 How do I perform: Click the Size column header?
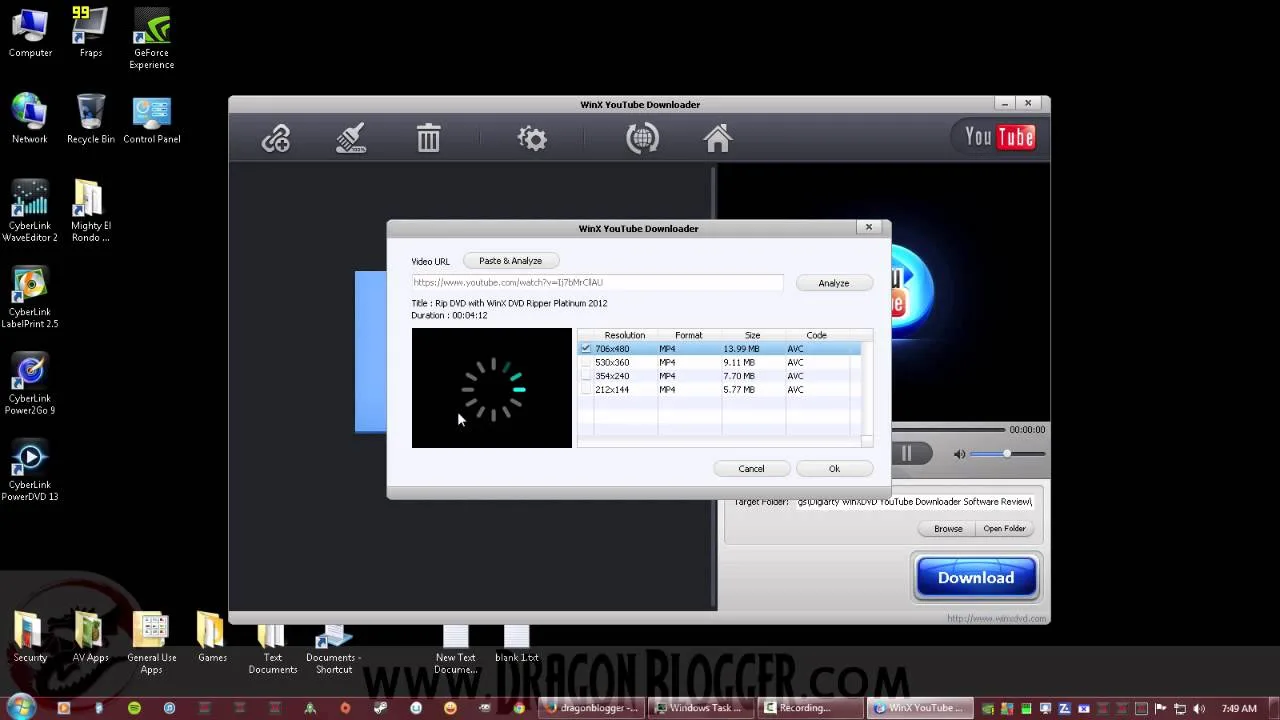click(x=753, y=335)
